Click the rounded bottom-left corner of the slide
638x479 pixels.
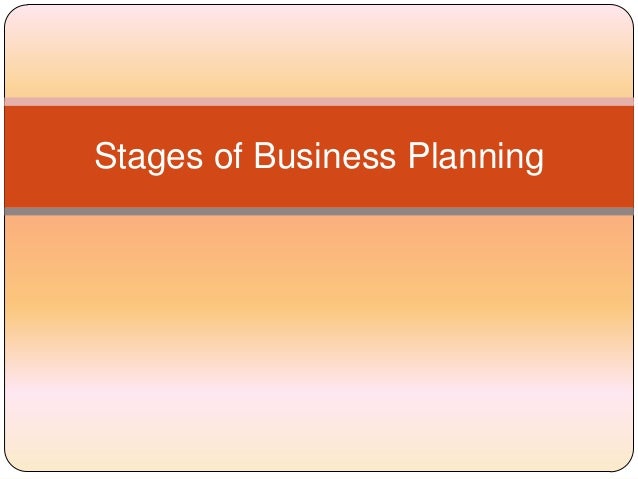coord(11,464)
